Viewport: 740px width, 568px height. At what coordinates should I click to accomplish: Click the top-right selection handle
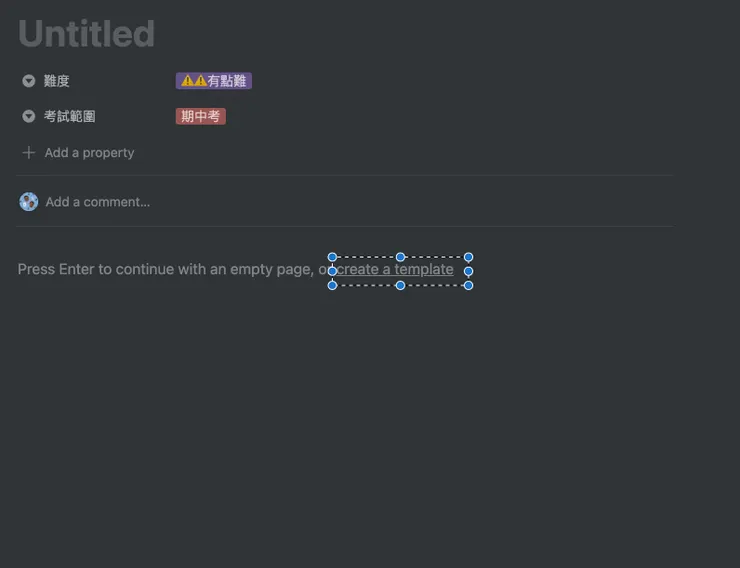tap(468, 257)
